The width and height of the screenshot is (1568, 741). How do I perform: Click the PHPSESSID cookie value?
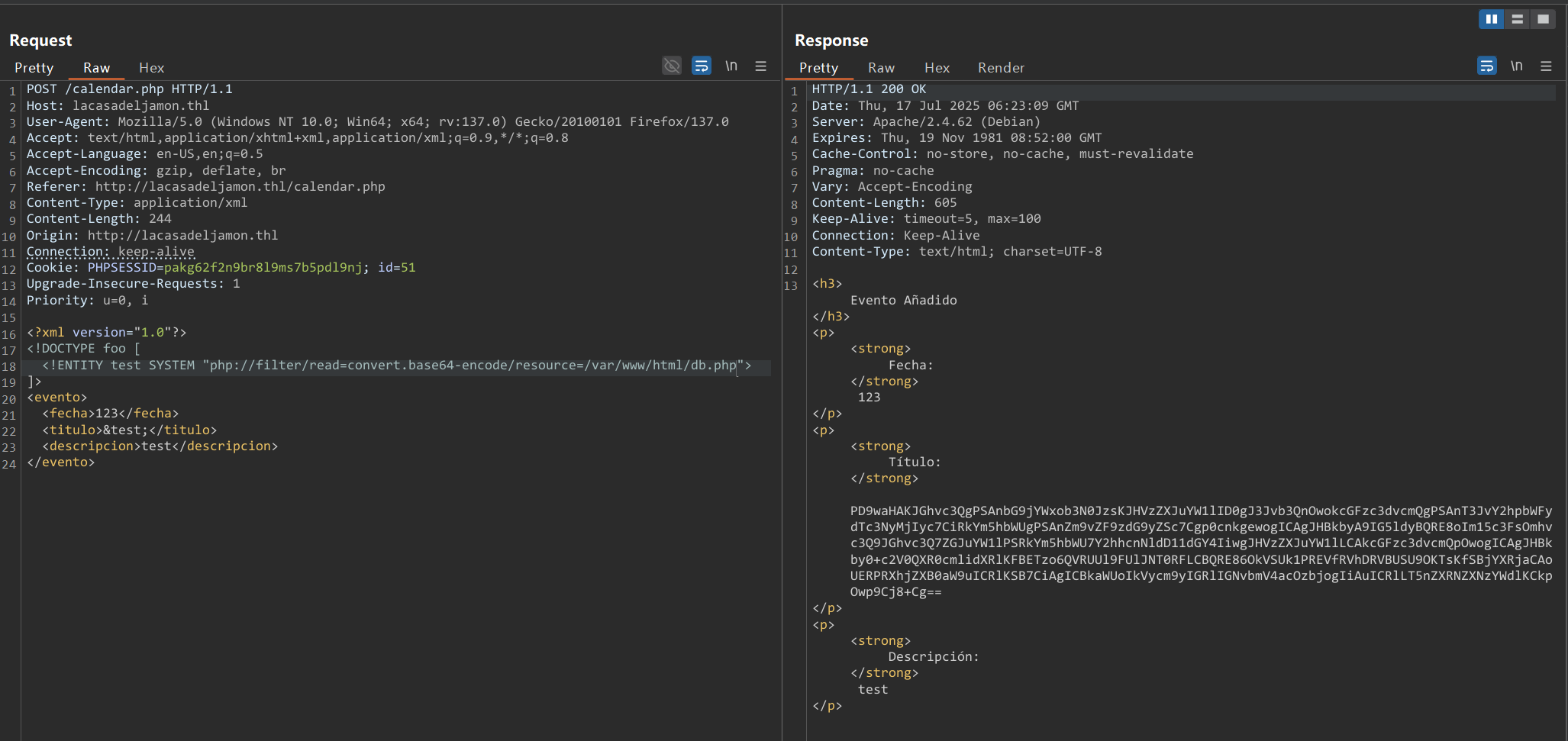click(263, 267)
